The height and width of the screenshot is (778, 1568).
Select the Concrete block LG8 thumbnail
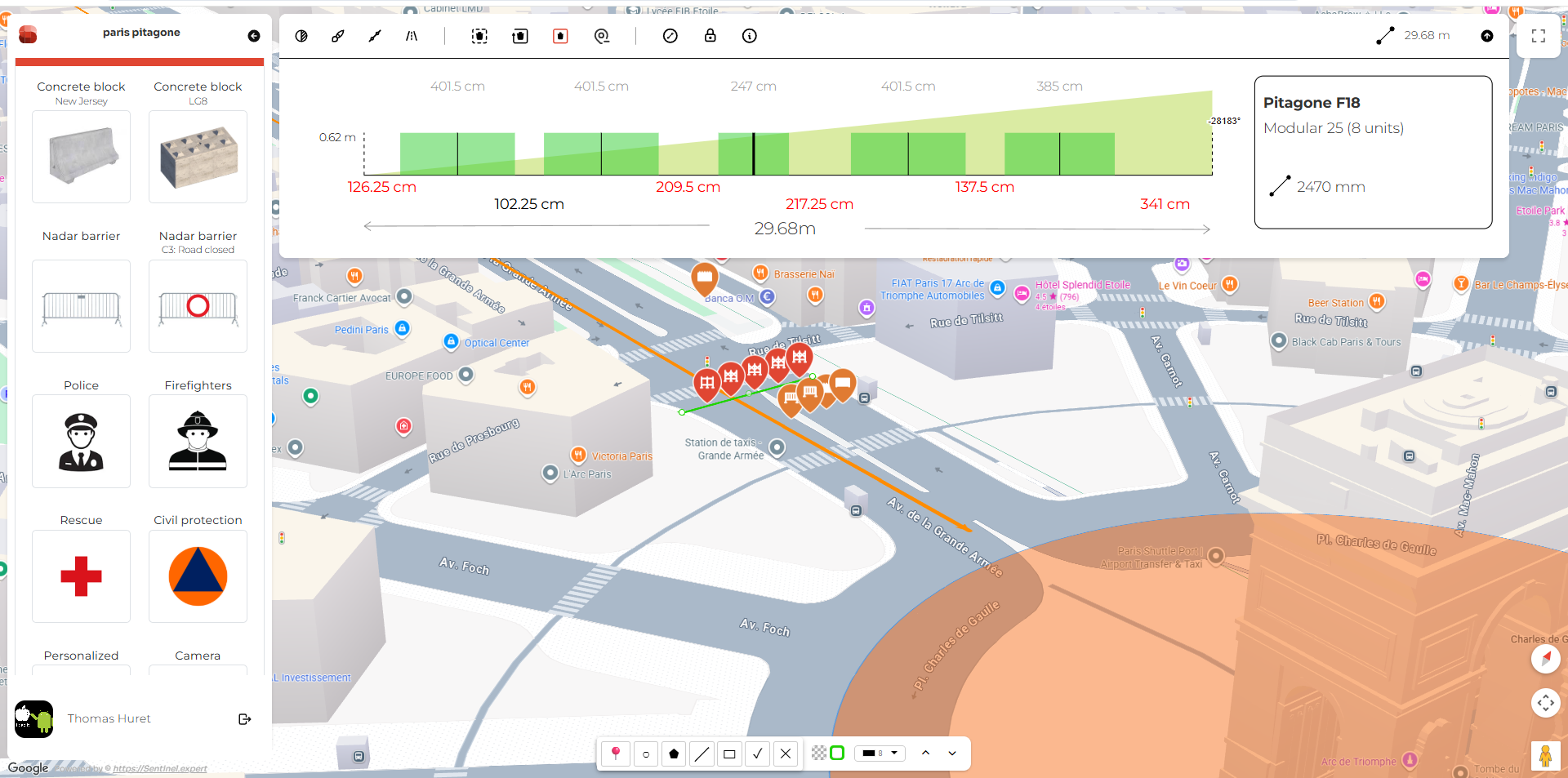198,157
